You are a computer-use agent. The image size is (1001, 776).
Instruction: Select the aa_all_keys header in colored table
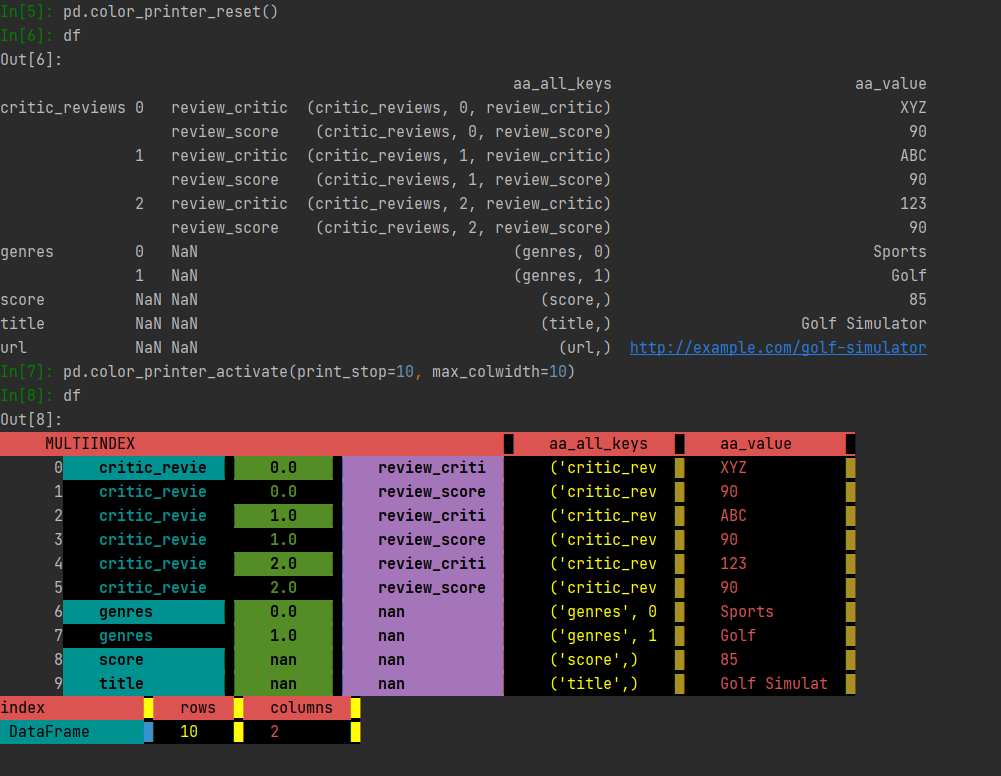click(598, 444)
